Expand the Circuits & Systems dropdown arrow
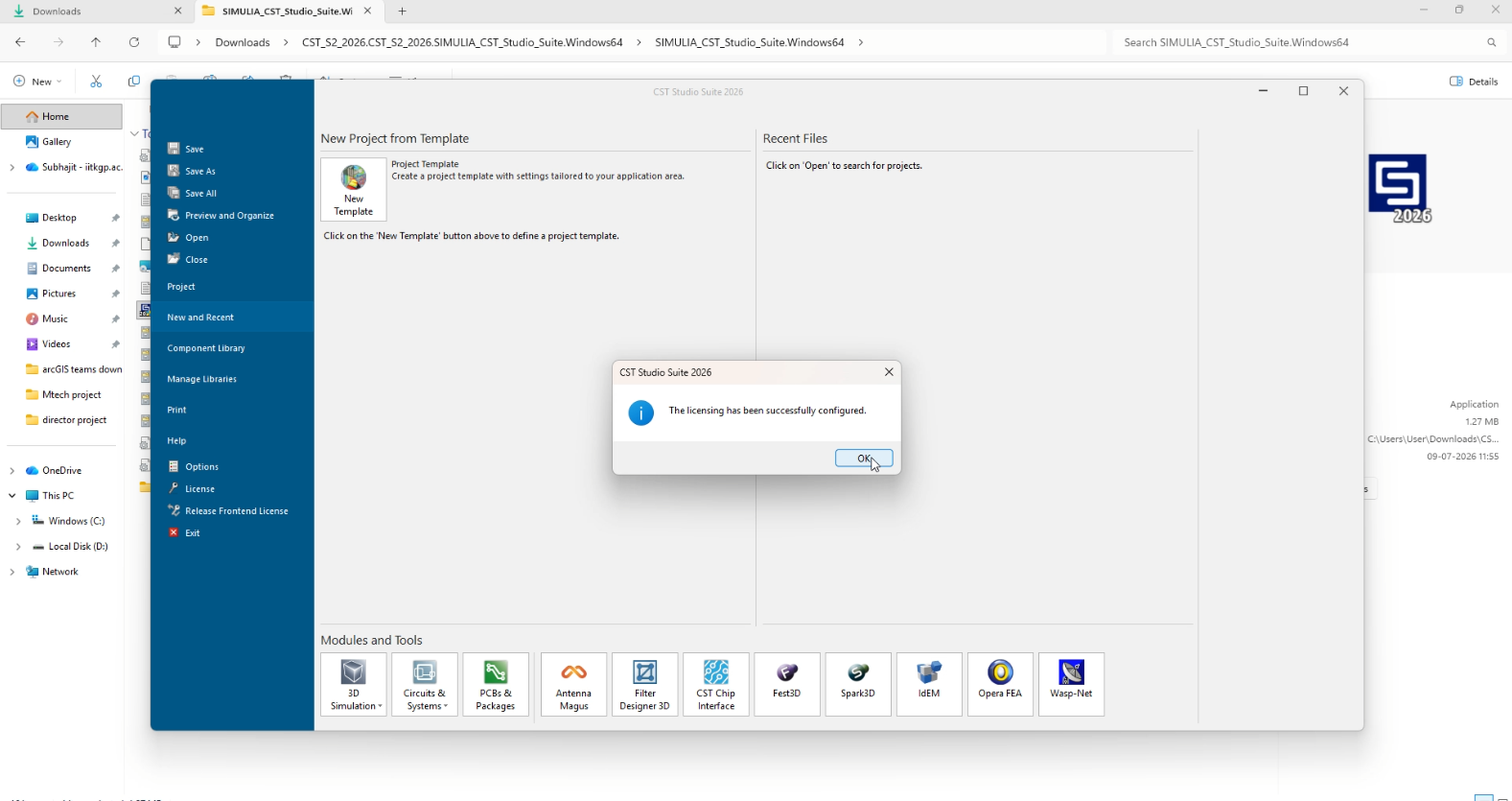 point(446,707)
